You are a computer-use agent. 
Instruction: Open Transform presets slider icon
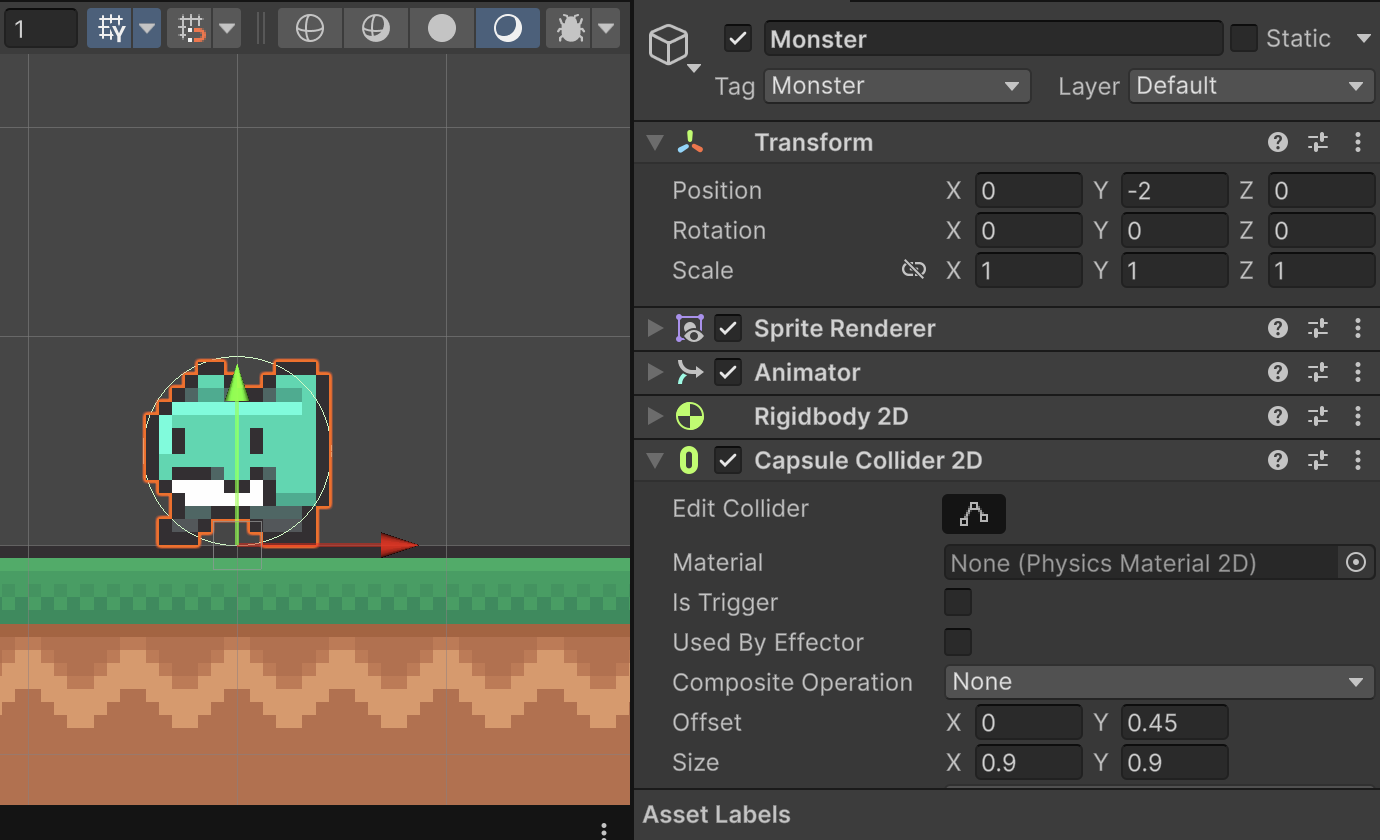pos(1318,142)
